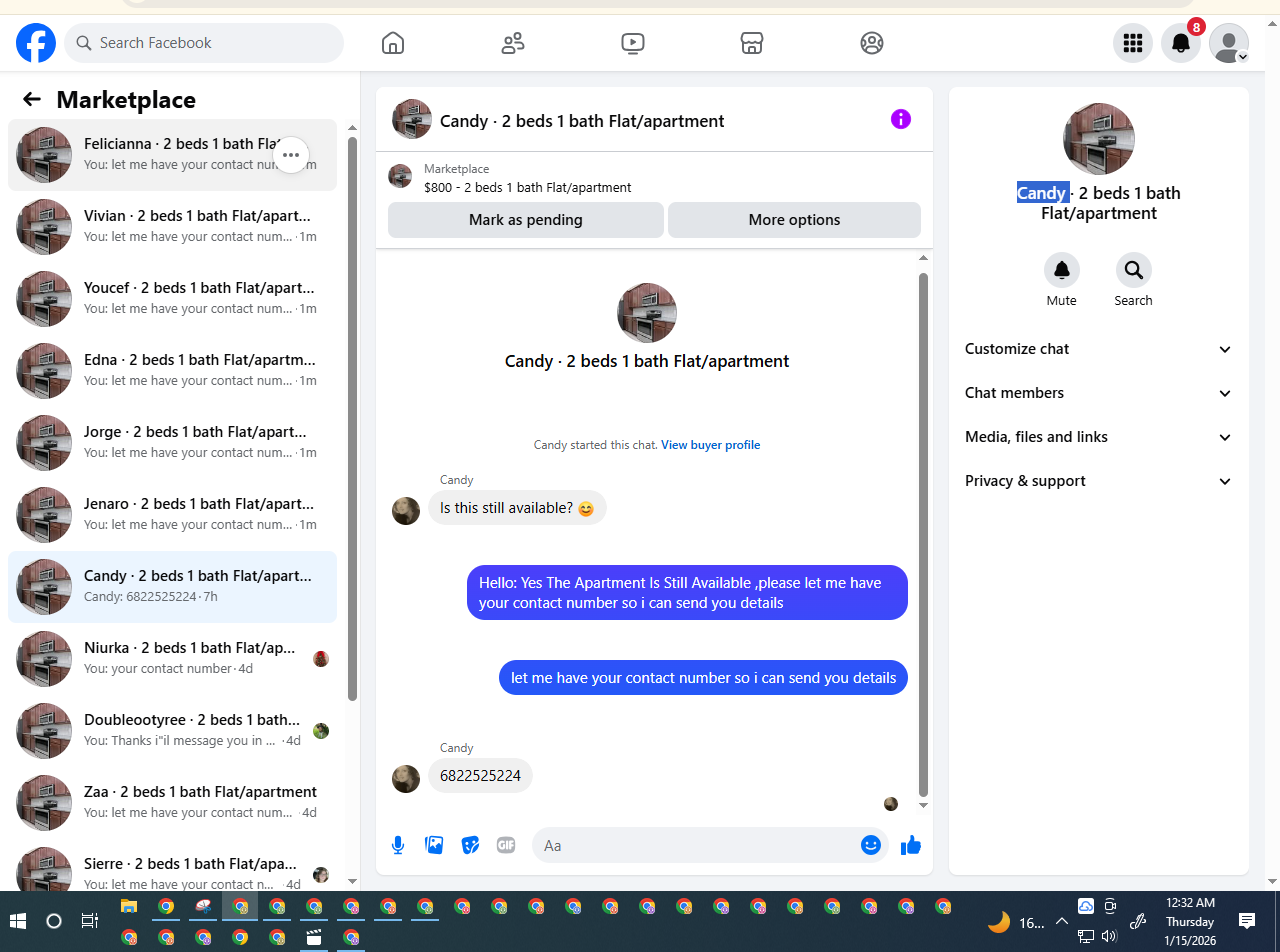This screenshot has width=1280, height=952.
Task: Choose a sticker using the sticker icon
Action: (470, 845)
